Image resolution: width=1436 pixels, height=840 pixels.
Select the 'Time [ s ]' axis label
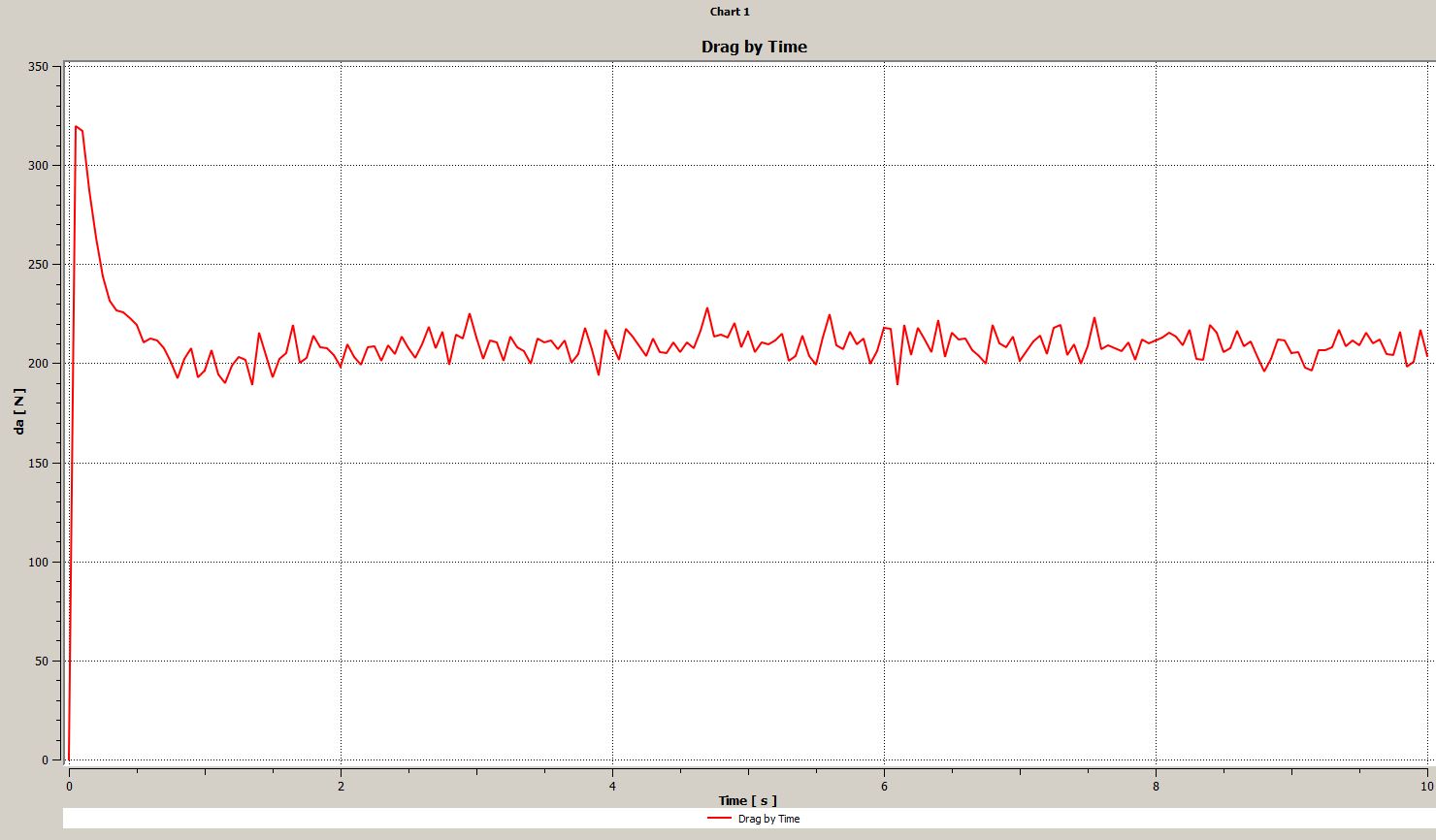pyautogui.click(x=747, y=800)
